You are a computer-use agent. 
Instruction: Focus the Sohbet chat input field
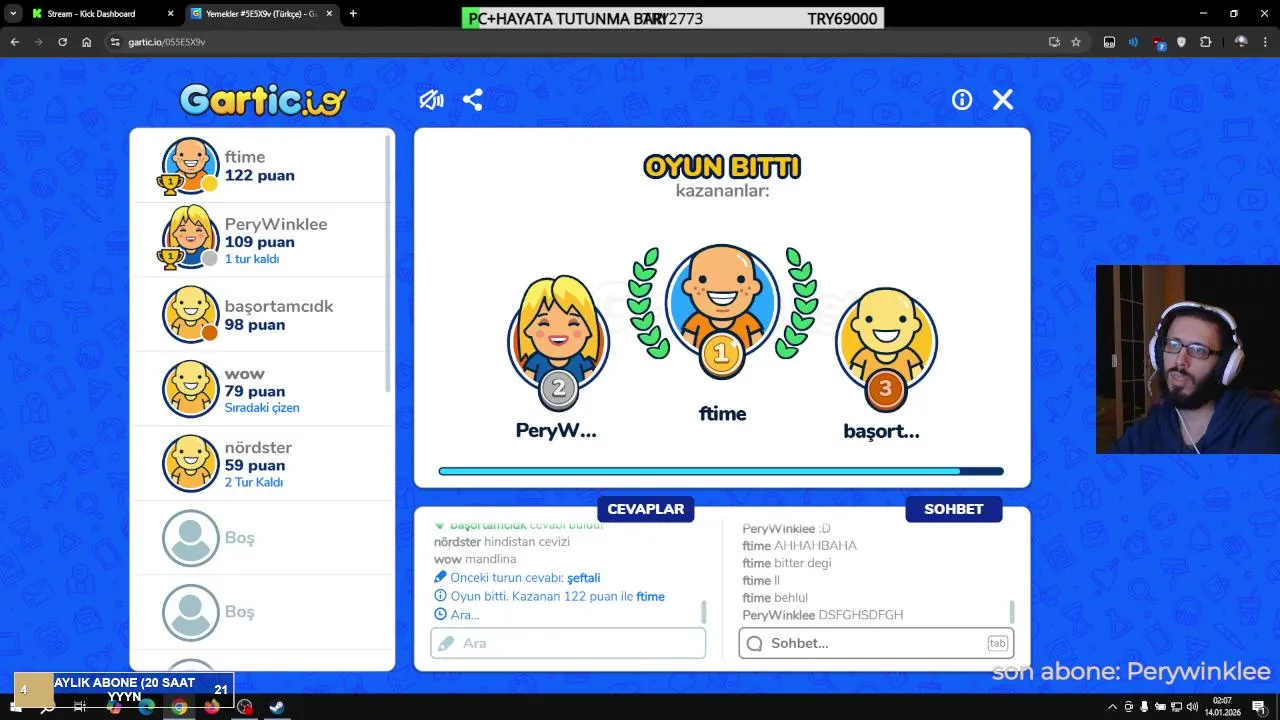[x=876, y=643]
